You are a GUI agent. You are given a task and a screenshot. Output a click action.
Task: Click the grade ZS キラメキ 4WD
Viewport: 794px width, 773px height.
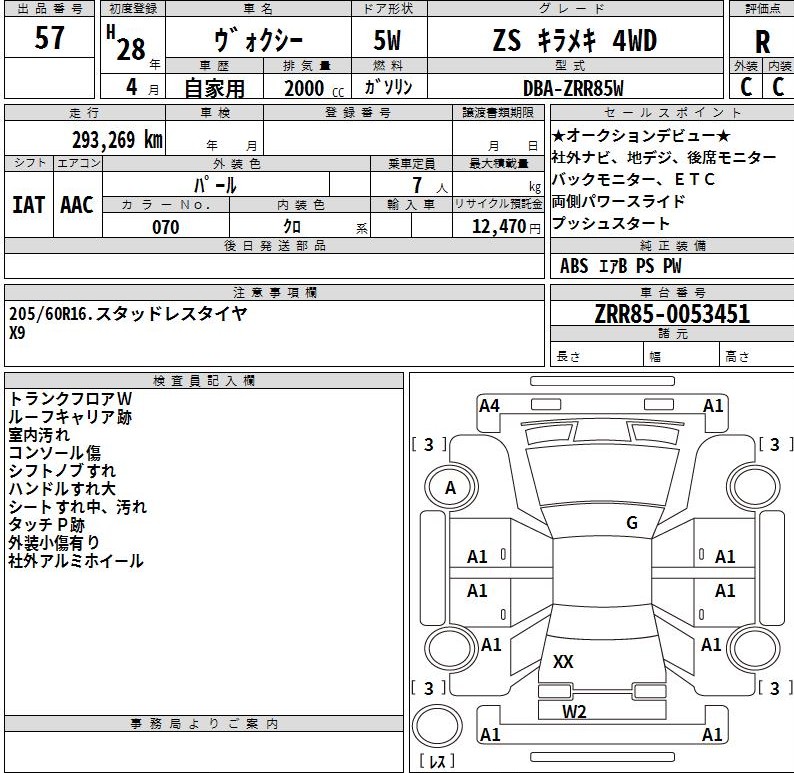[575, 40]
